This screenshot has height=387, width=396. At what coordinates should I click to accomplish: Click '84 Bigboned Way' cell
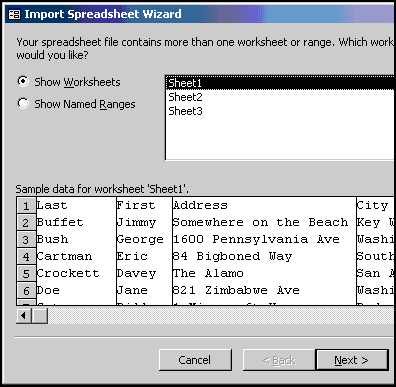pos(264,256)
